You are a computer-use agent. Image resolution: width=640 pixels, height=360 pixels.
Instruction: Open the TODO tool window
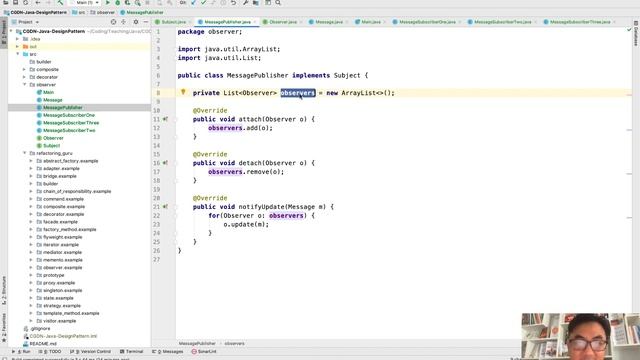click(x=50, y=351)
